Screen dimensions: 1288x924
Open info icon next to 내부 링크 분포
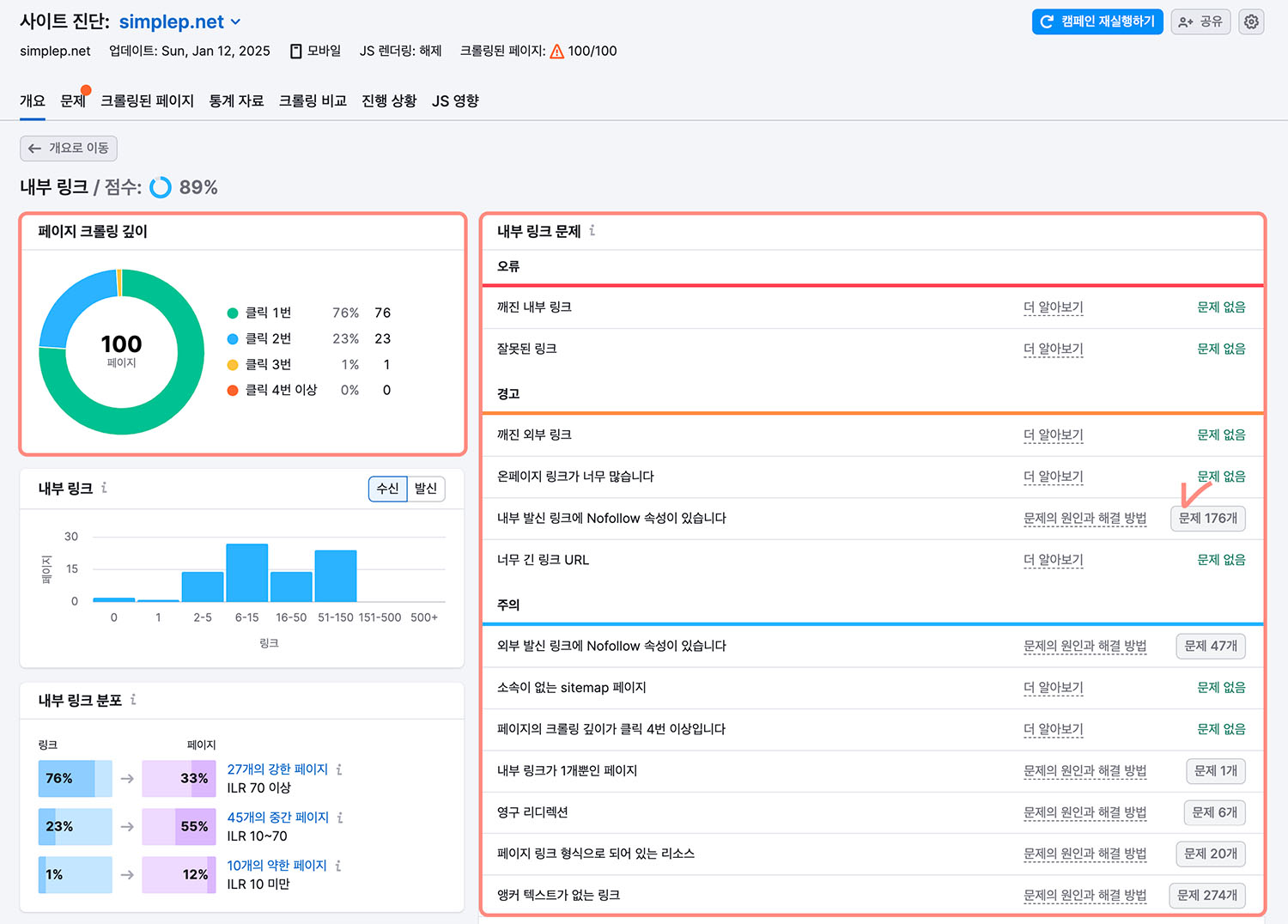pyautogui.click(x=133, y=700)
